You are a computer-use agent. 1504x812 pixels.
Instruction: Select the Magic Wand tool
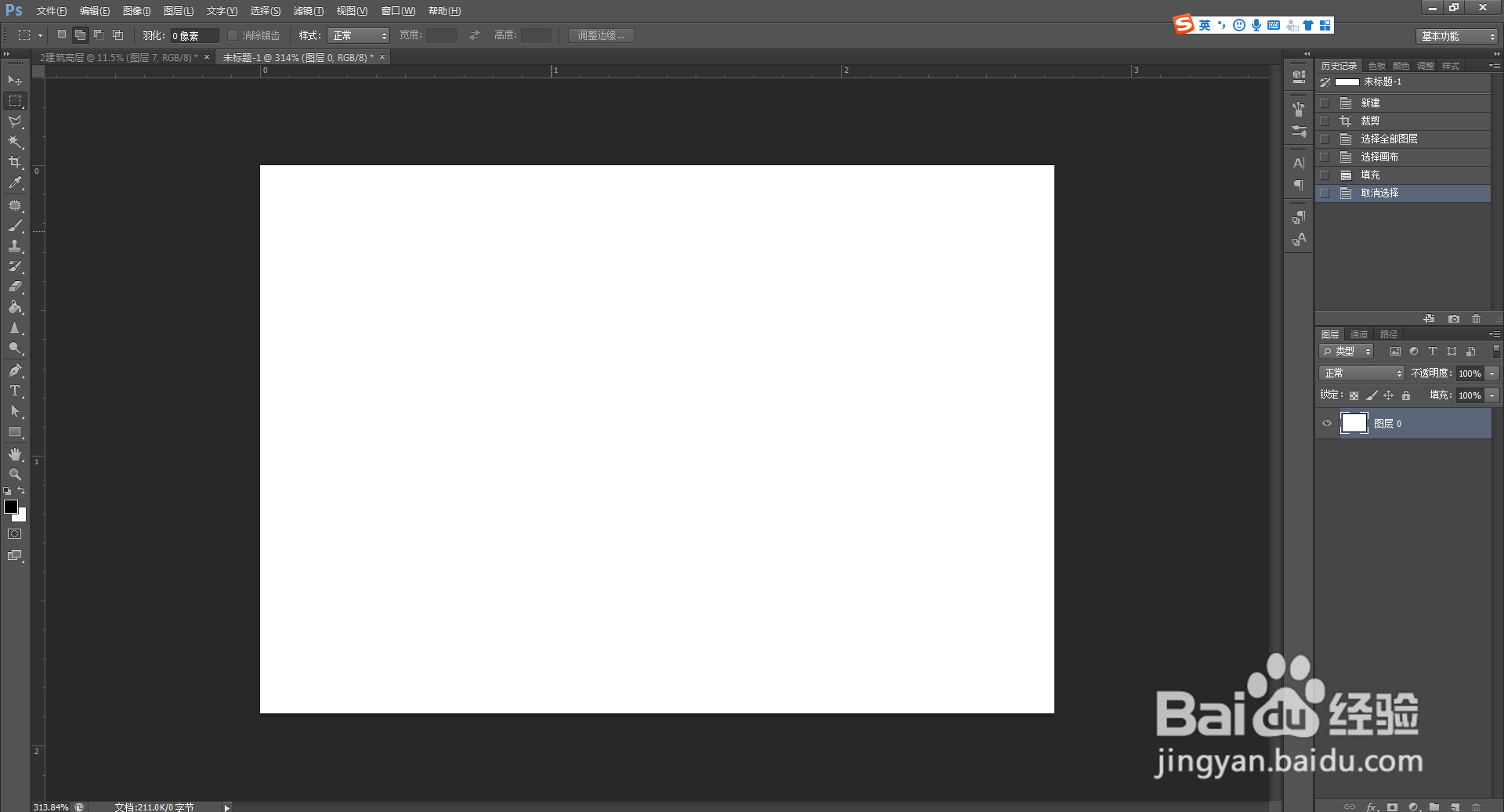point(15,142)
